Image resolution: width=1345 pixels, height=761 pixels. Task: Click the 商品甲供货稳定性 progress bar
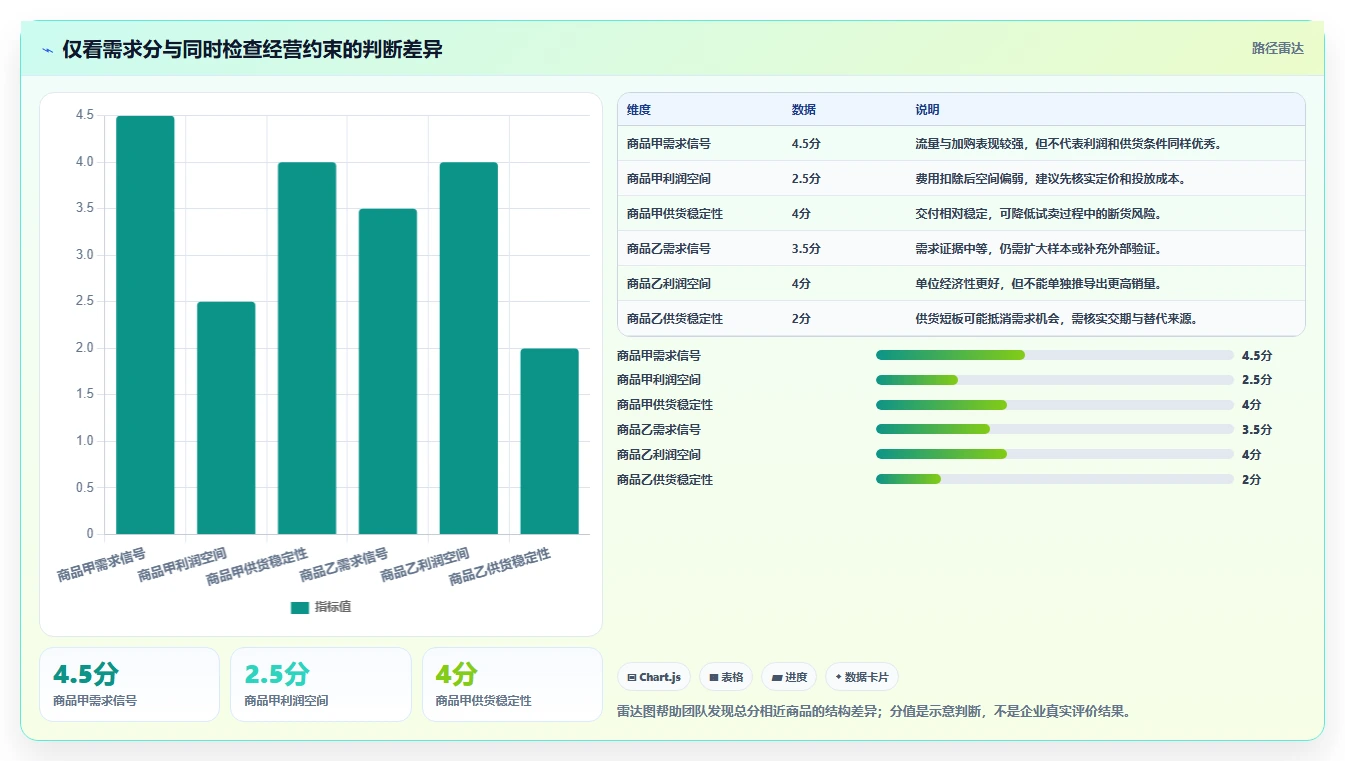[1054, 405]
